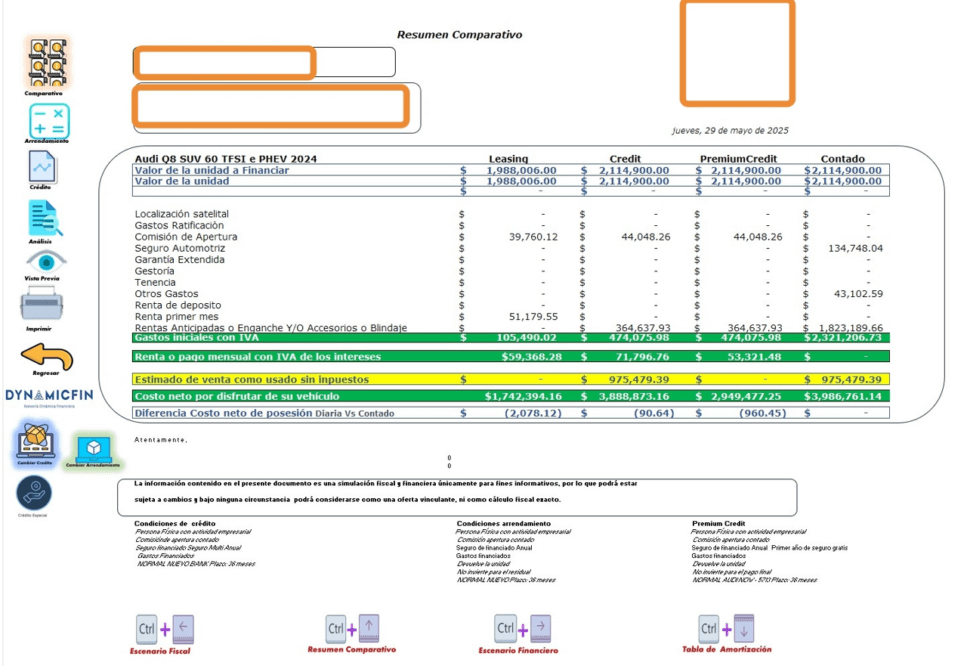Click the DYNAMICFIN logo

click(x=50, y=395)
